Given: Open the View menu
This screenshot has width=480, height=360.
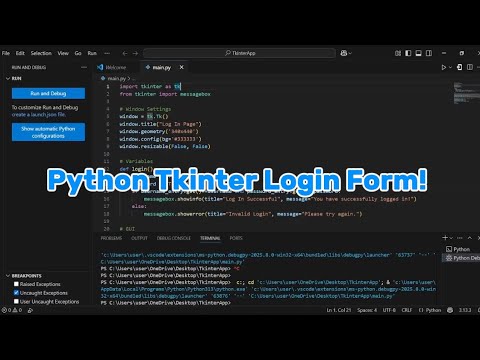Looking at the screenshot, I should pos(63,53).
